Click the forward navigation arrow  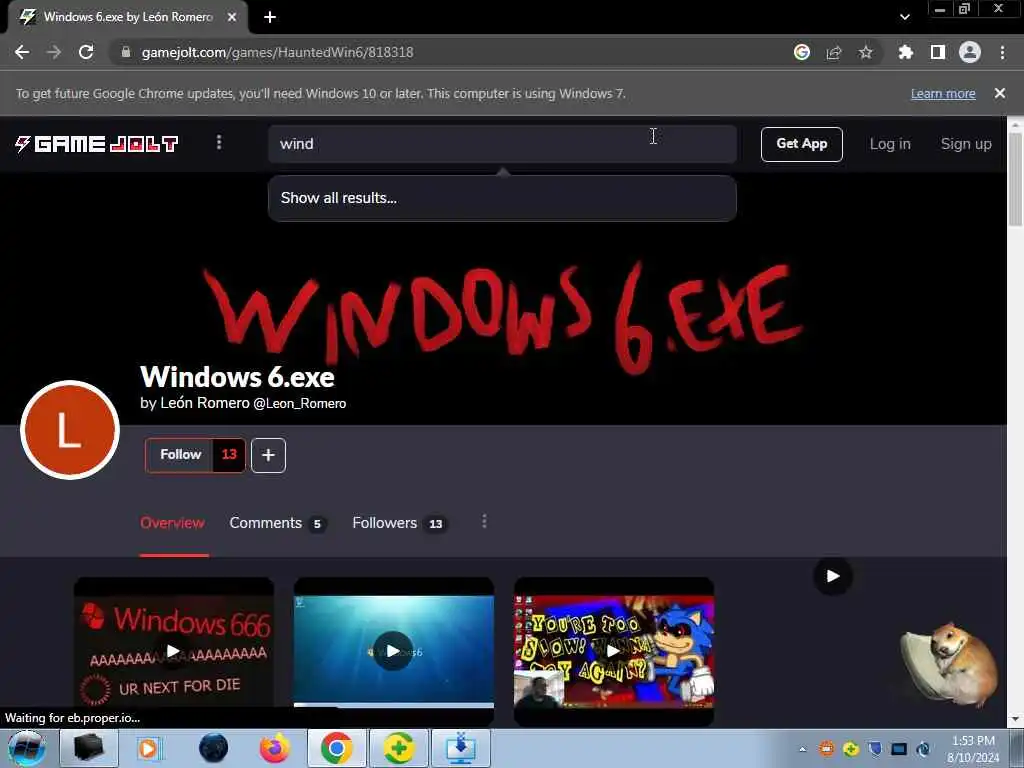pos(54,52)
